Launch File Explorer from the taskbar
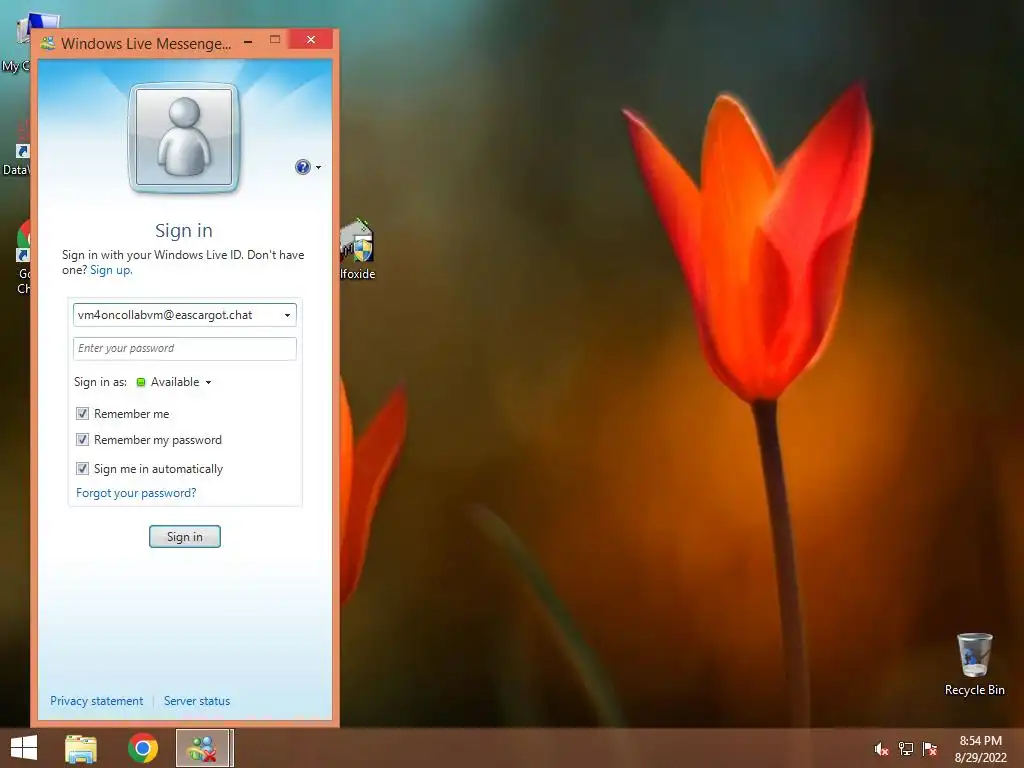The image size is (1024, 768). pyautogui.click(x=81, y=748)
